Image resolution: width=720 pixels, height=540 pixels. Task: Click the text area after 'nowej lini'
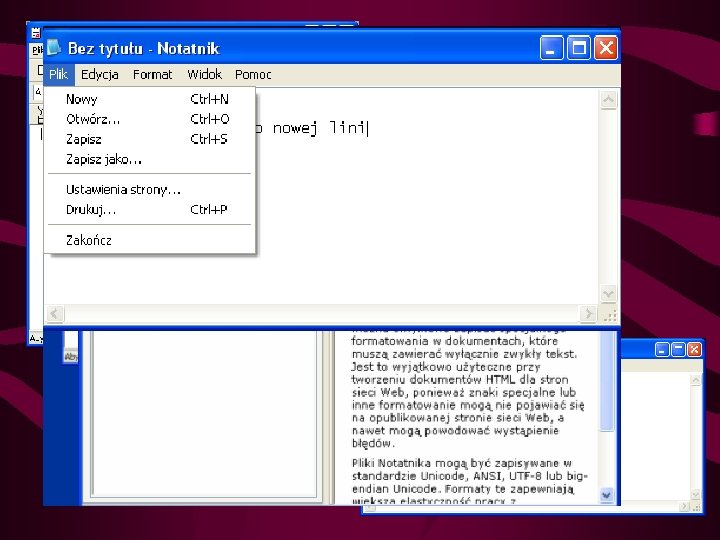pos(370,128)
